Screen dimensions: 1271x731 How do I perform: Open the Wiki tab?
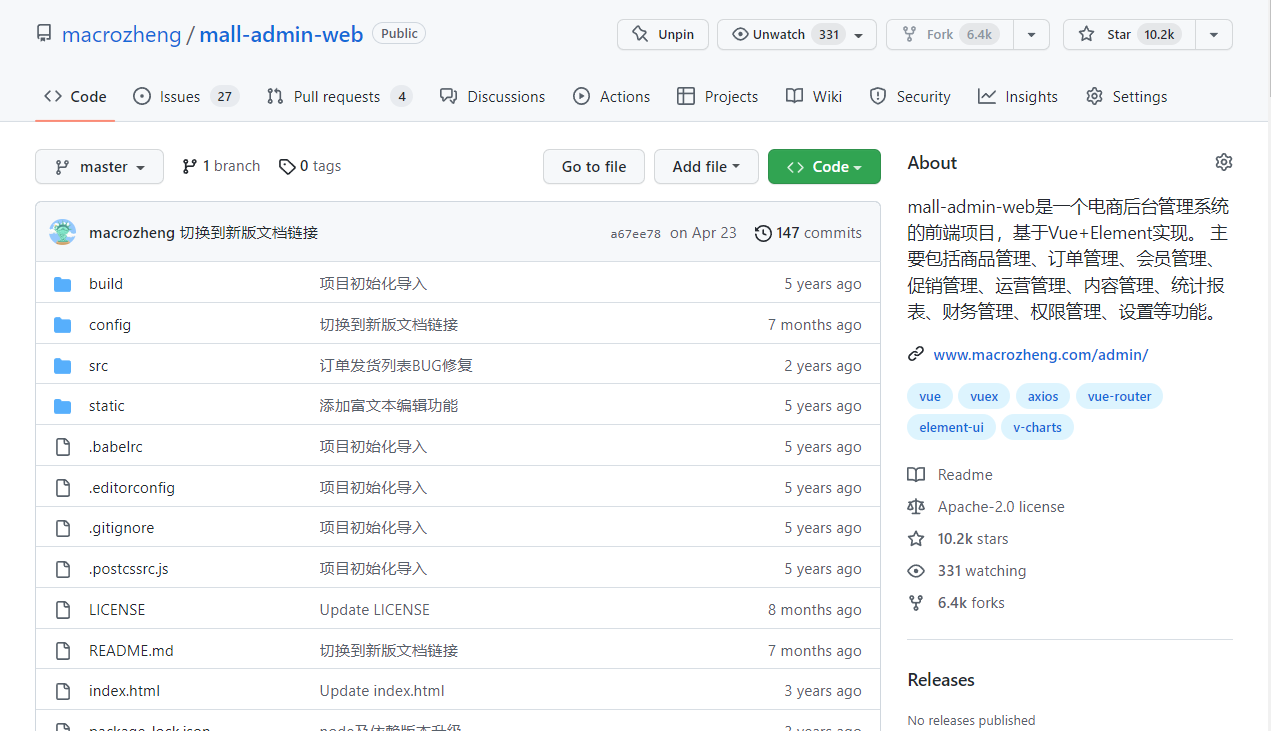814,97
